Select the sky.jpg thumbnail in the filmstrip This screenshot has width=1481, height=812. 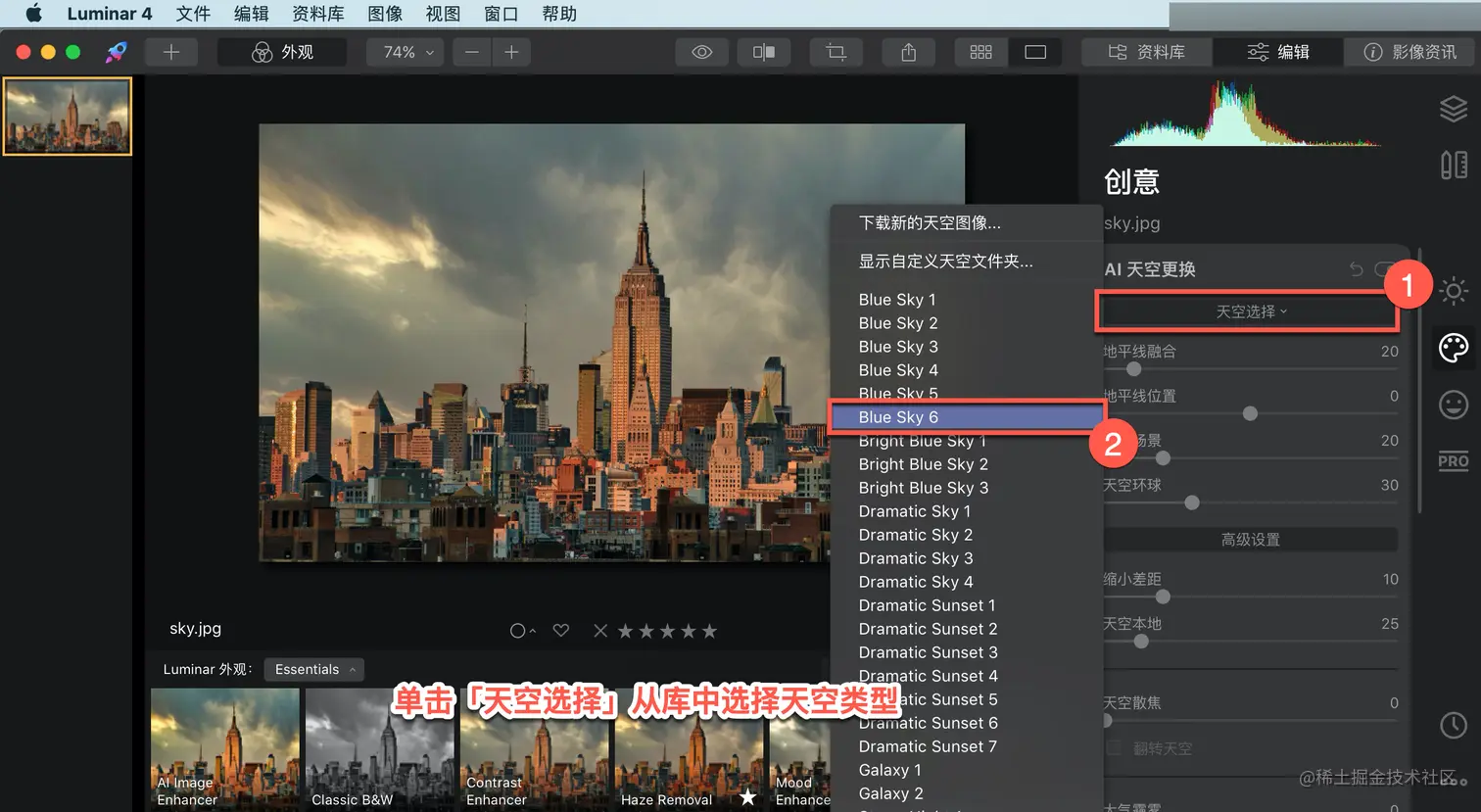tap(68, 117)
